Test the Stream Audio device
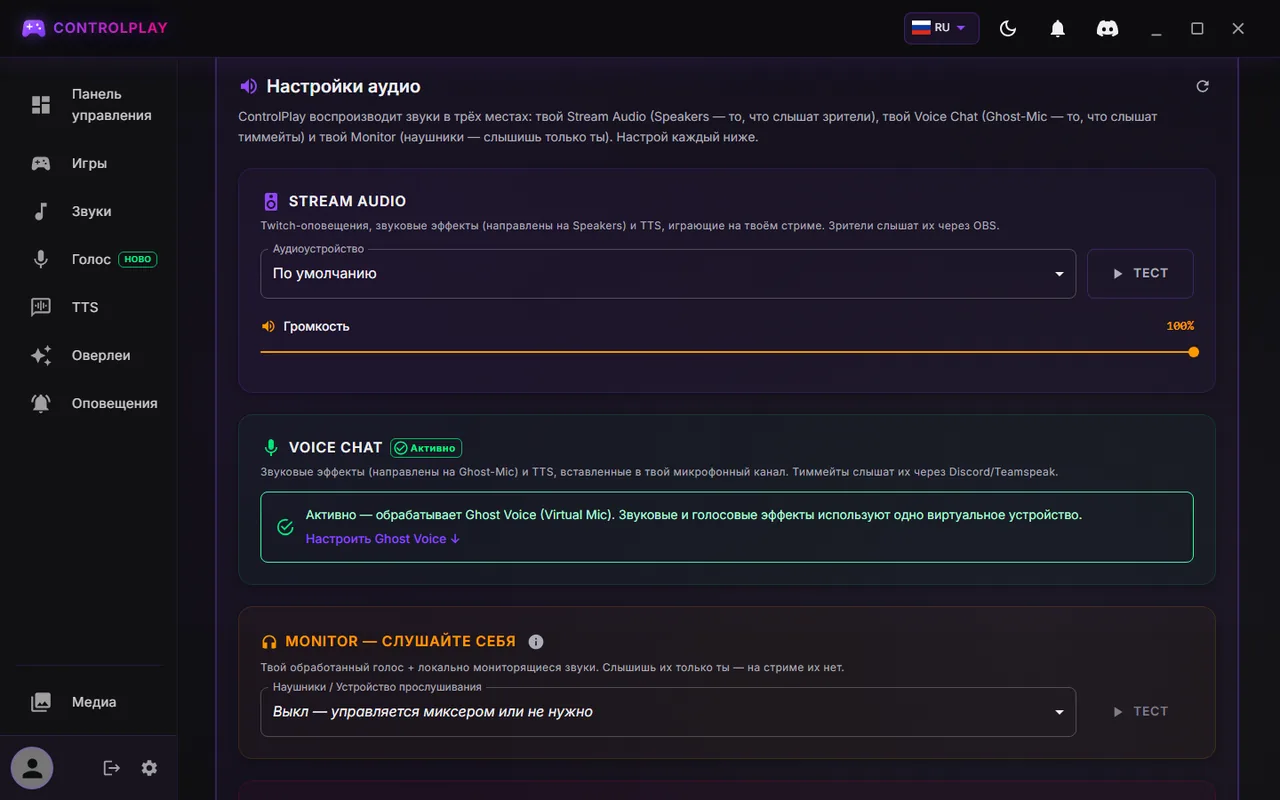Viewport: 1280px width, 800px height. [x=1140, y=274]
